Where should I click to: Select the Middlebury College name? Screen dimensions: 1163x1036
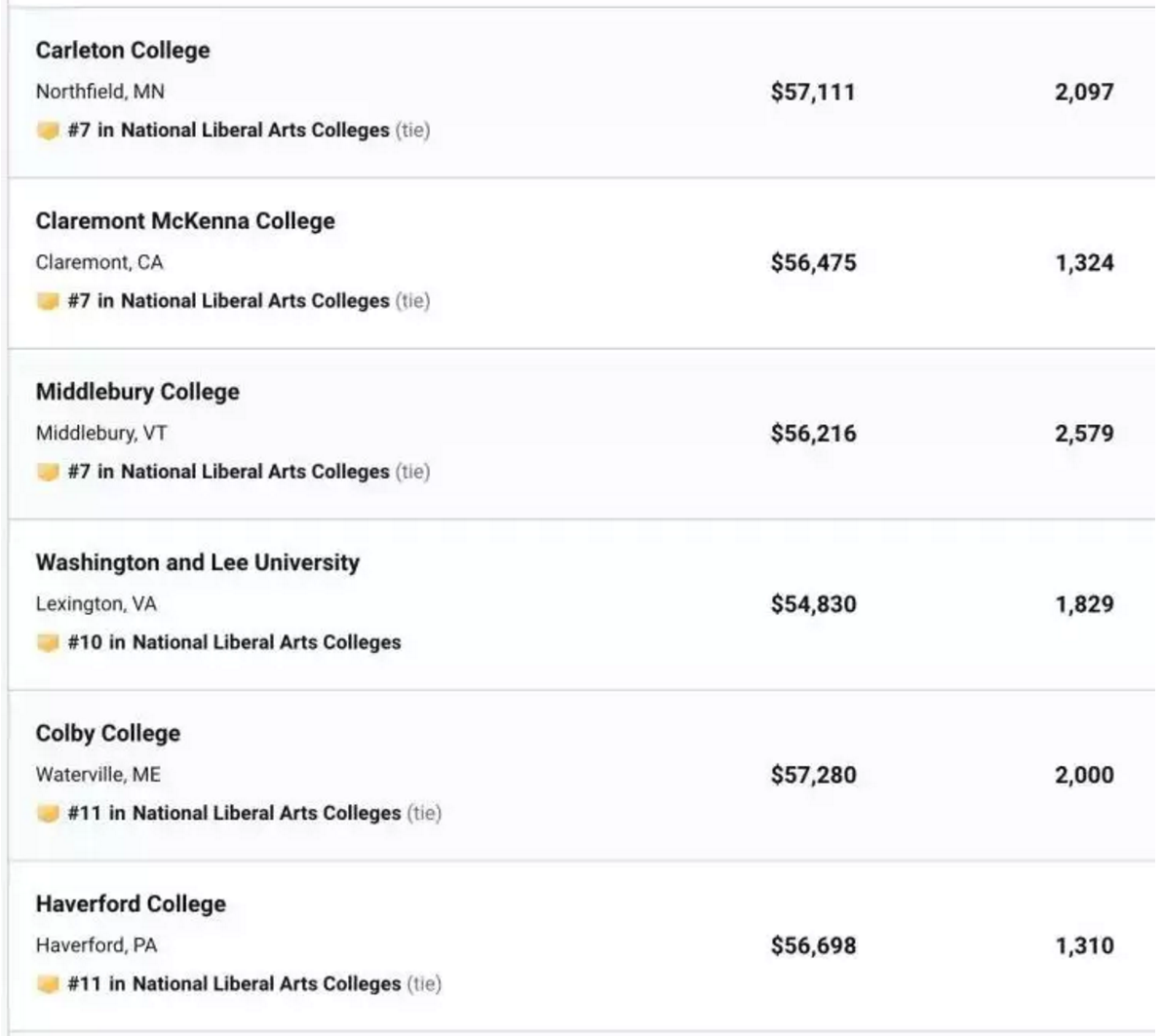137,392
